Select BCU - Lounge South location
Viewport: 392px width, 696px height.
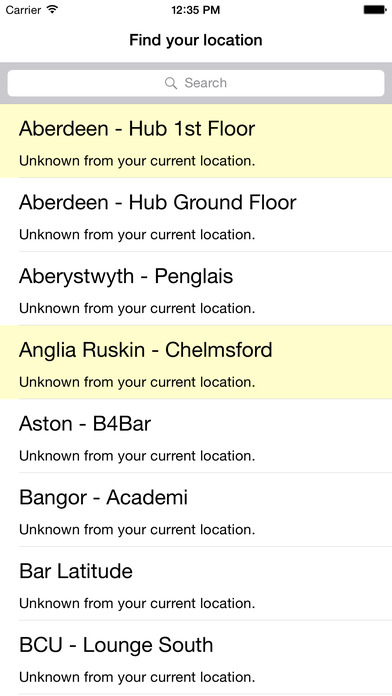tap(196, 657)
